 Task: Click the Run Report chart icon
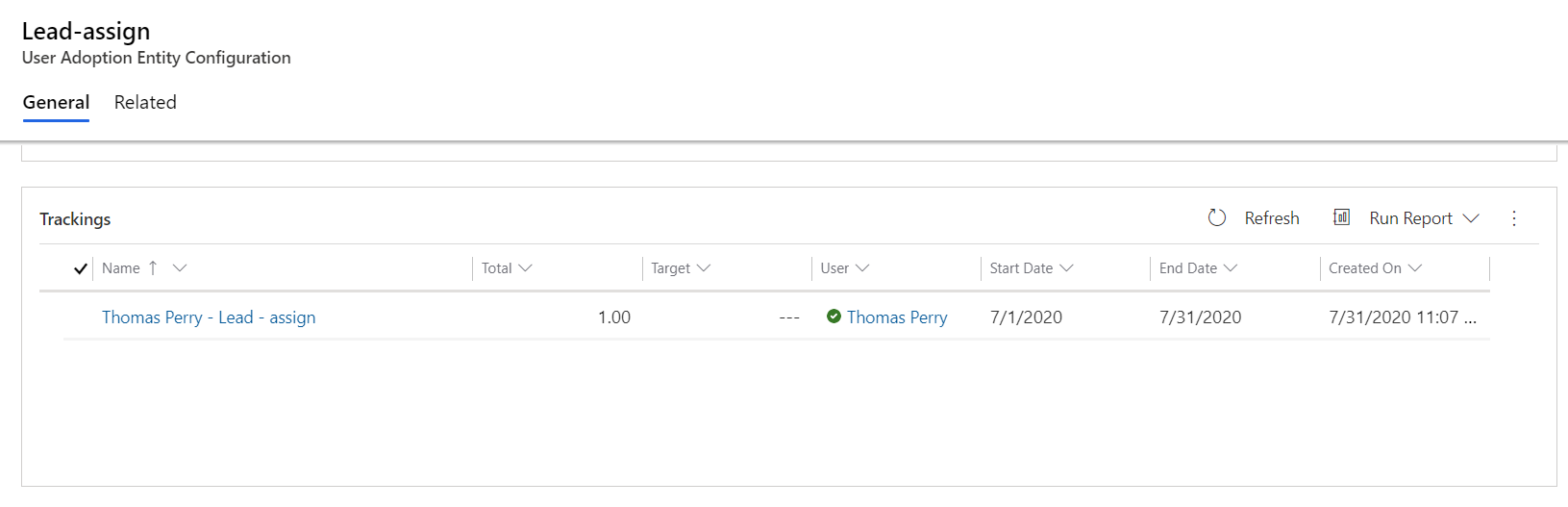pyautogui.click(x=1342, y=217)
